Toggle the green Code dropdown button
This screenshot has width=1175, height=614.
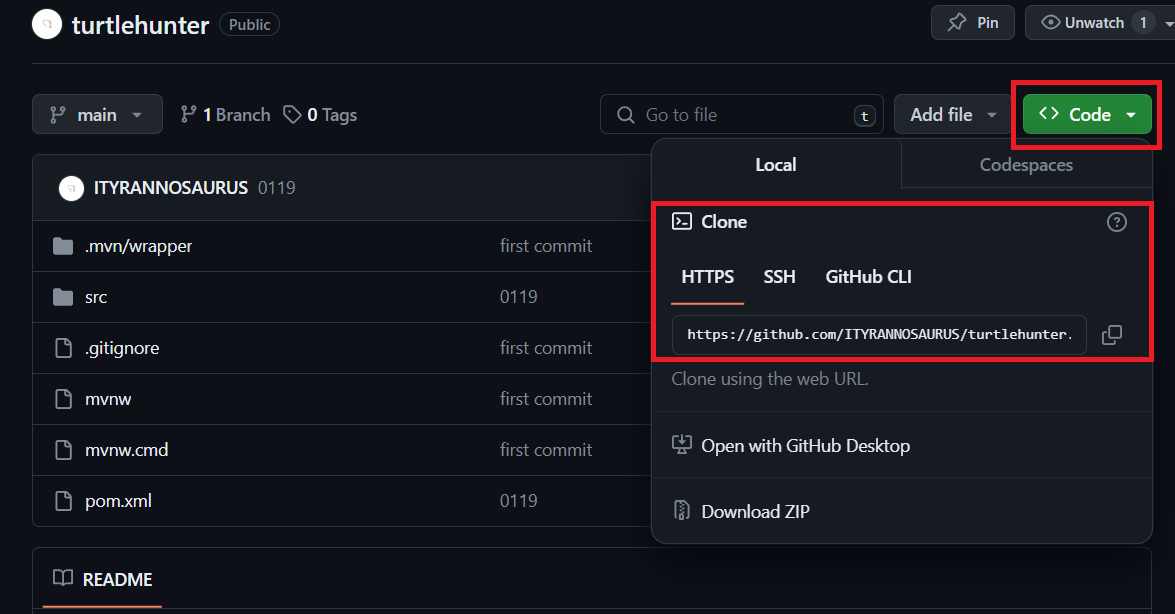(1087, 114)
